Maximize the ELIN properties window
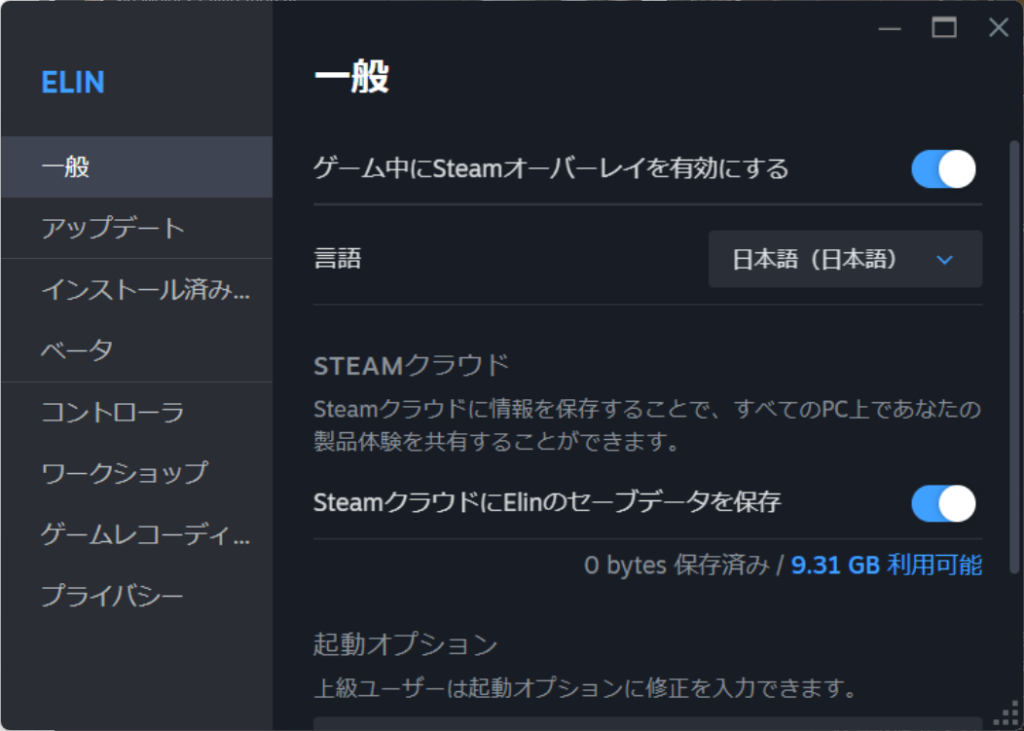The height and width of the screenshot is (731, 1024). 944,28
